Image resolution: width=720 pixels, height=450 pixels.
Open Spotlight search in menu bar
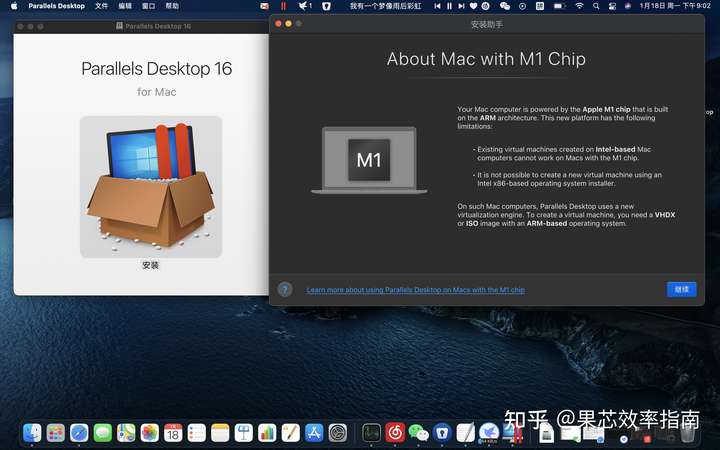tap(596, 6)
